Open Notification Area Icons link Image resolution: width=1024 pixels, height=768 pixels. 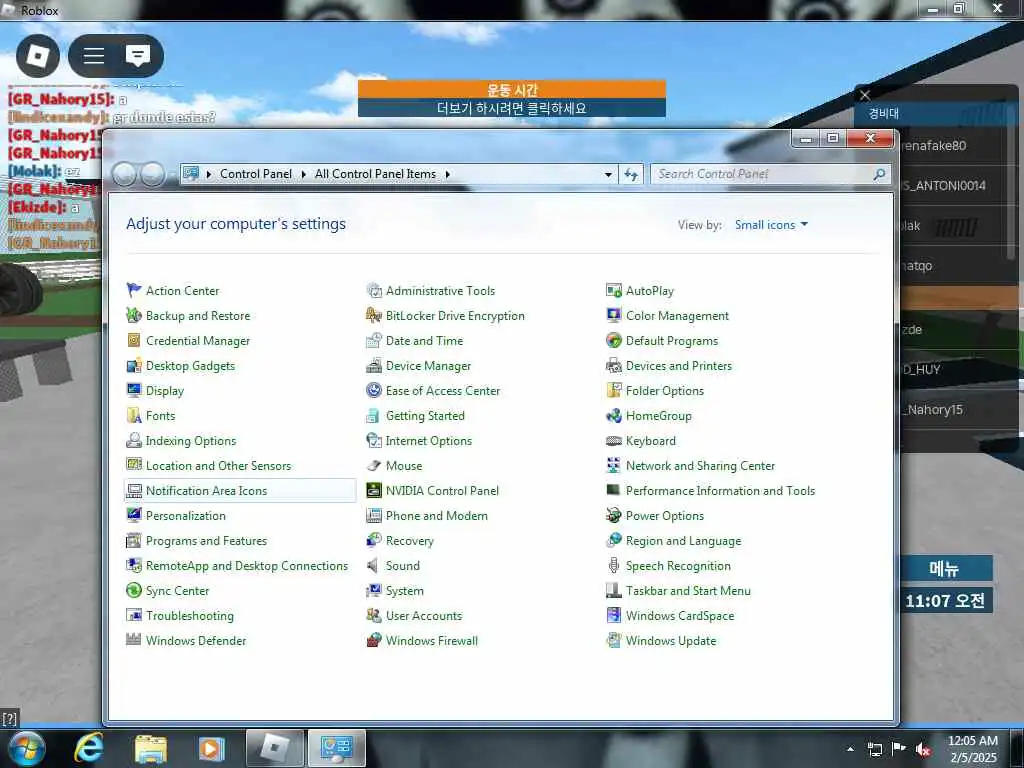206,490
